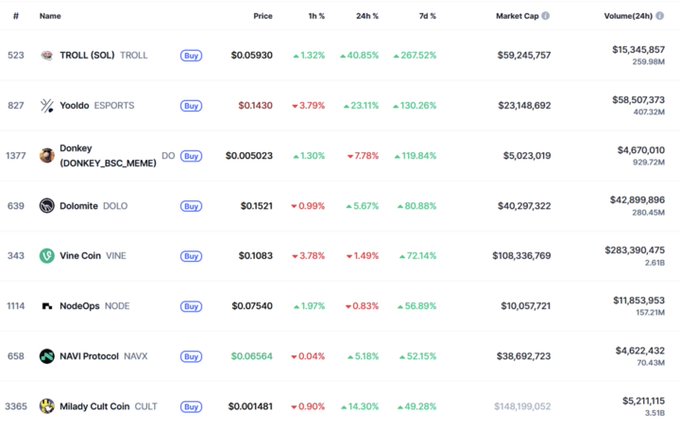The height and width of the screenshot is (431, 680).
Task: Click the green price $0.06564
Action: [x=252, y=356]
